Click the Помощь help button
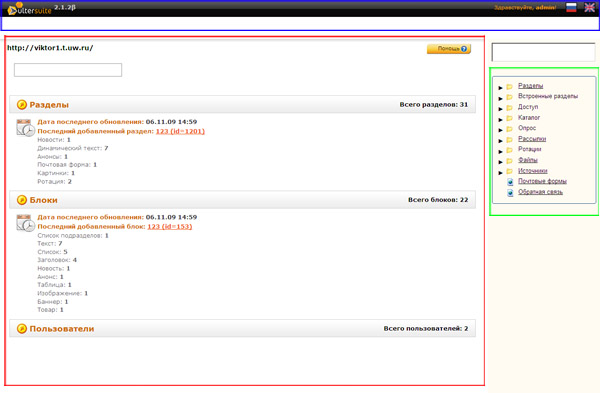The image size is (600, 393). 449,49
